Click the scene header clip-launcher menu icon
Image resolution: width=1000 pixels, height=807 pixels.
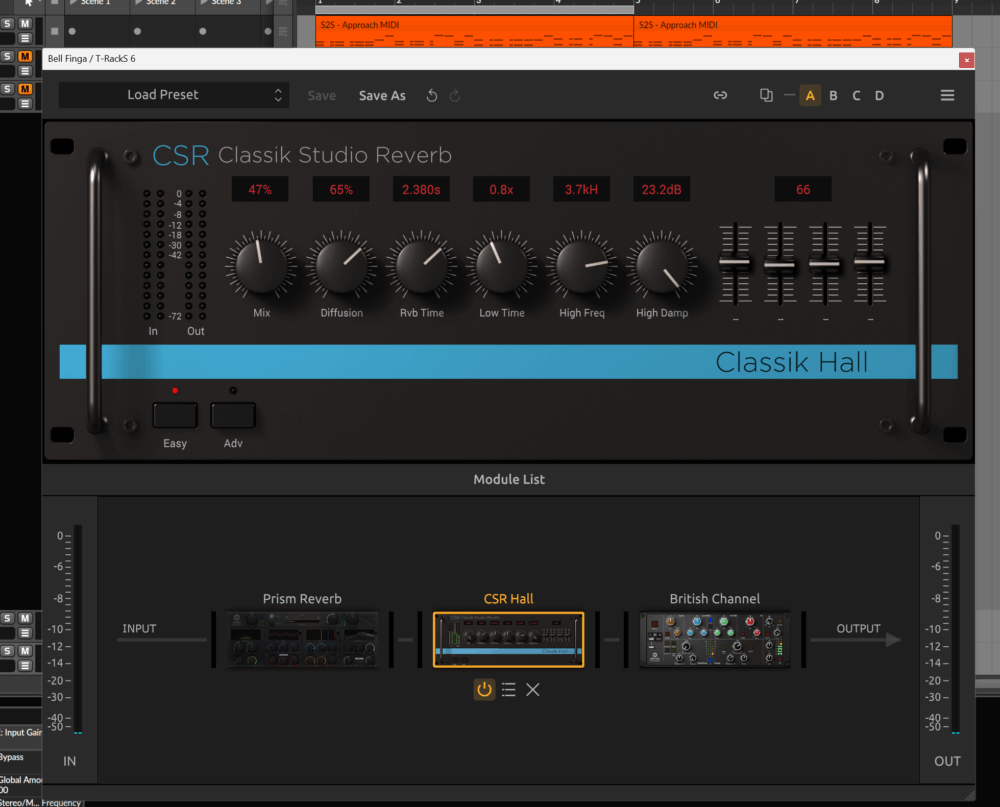(x=283, y=3)
